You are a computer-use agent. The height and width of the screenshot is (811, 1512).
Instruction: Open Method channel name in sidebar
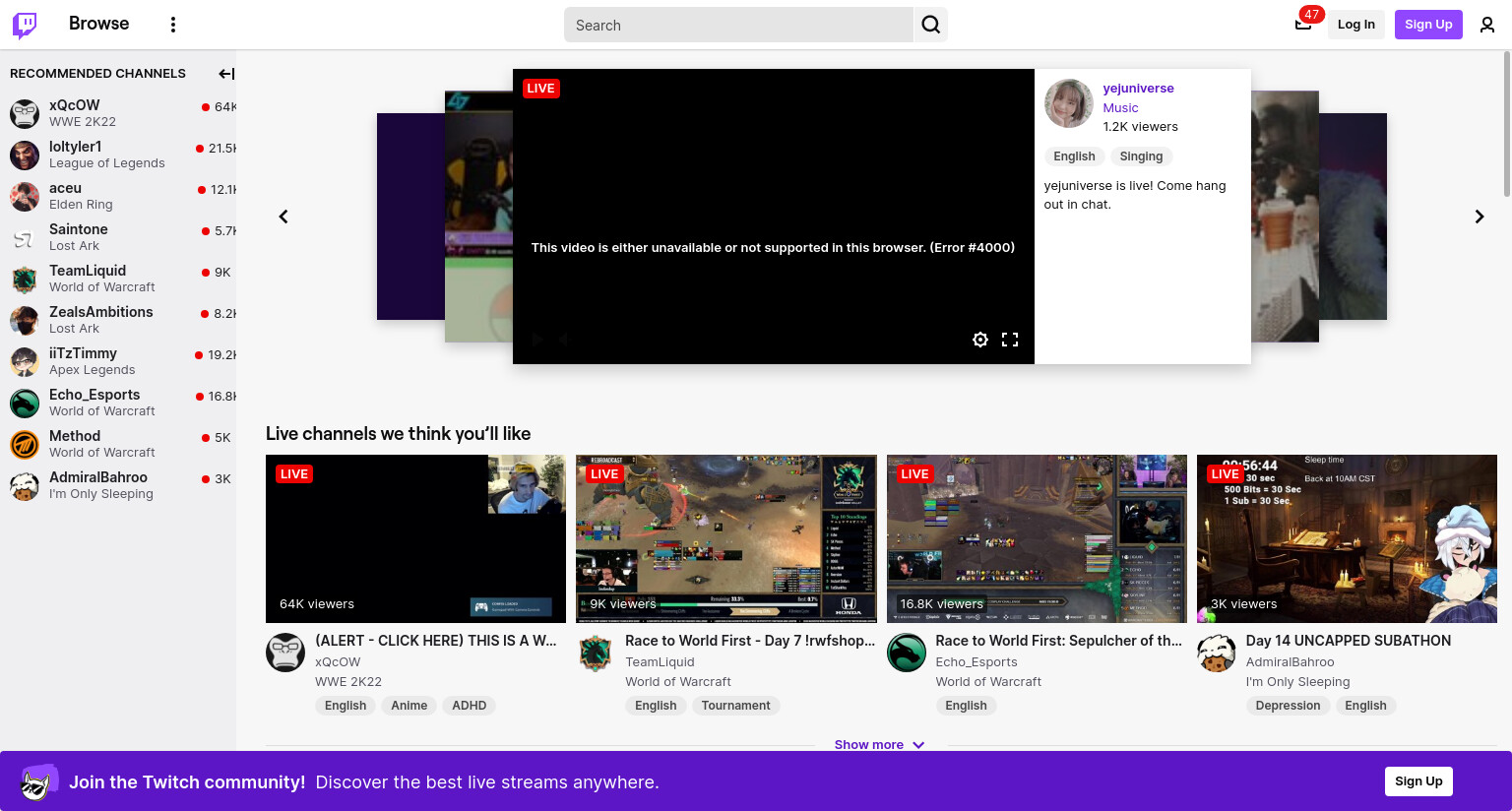(x=75, y=436)
